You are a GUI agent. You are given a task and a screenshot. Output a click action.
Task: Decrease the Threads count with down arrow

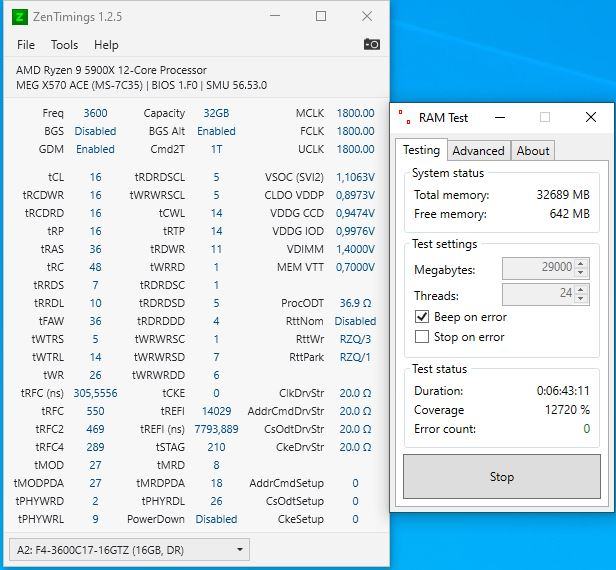pyautogui.click(x=581, y=299)
